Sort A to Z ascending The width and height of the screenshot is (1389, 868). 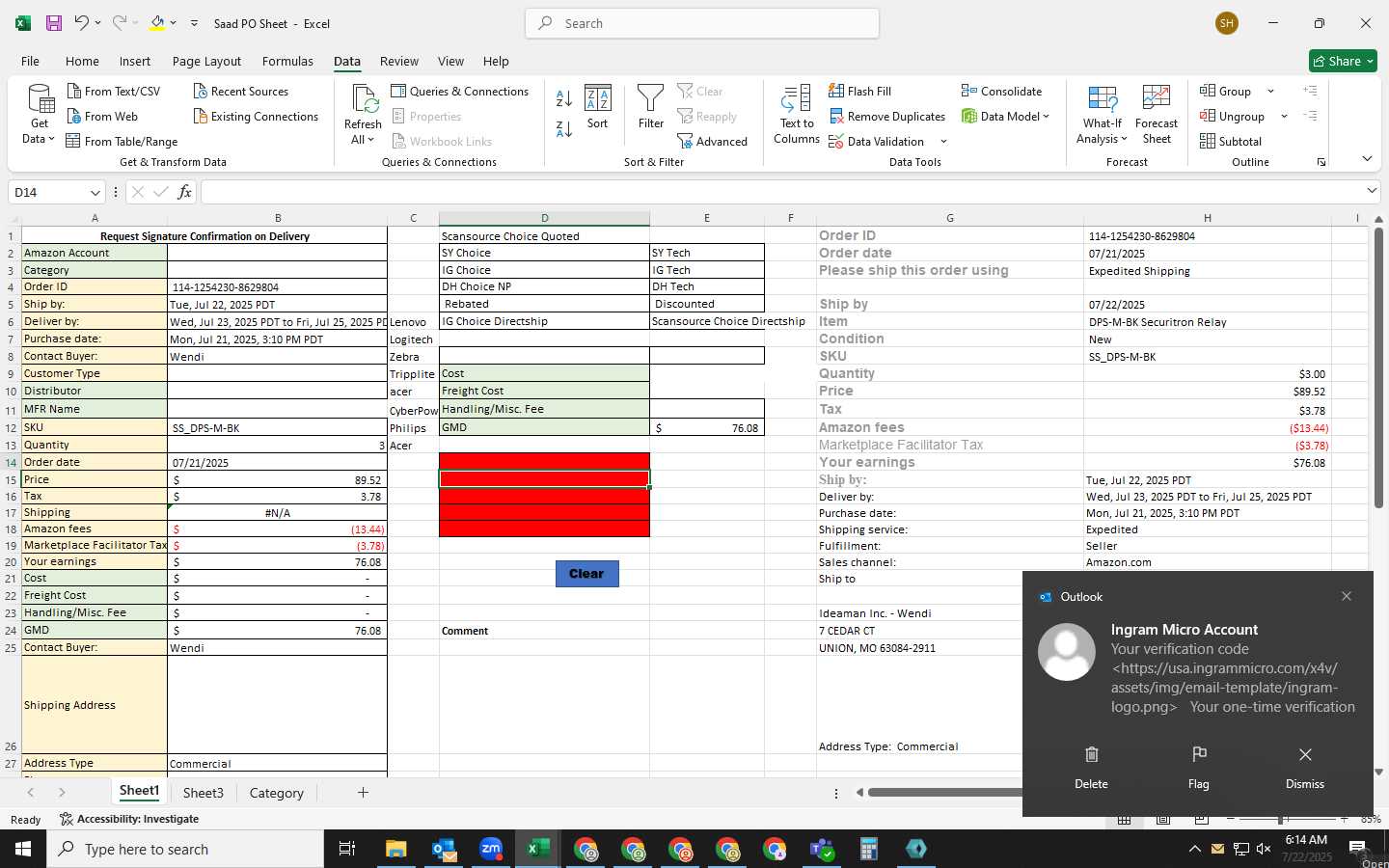coord(564,98)
